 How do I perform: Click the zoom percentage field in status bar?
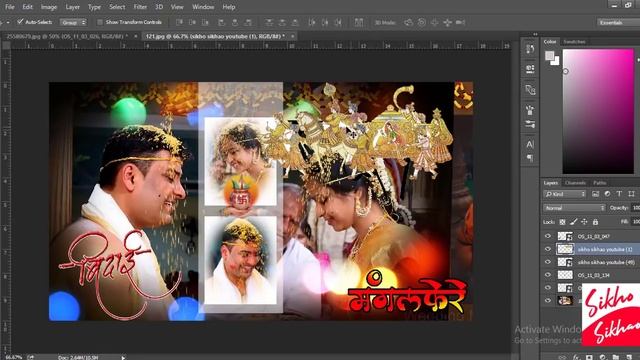(x=13, y=357)
